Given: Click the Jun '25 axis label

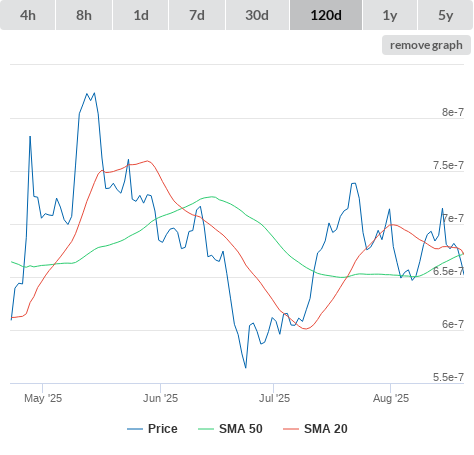Looking at the screenshot, I should click(160, 398).
